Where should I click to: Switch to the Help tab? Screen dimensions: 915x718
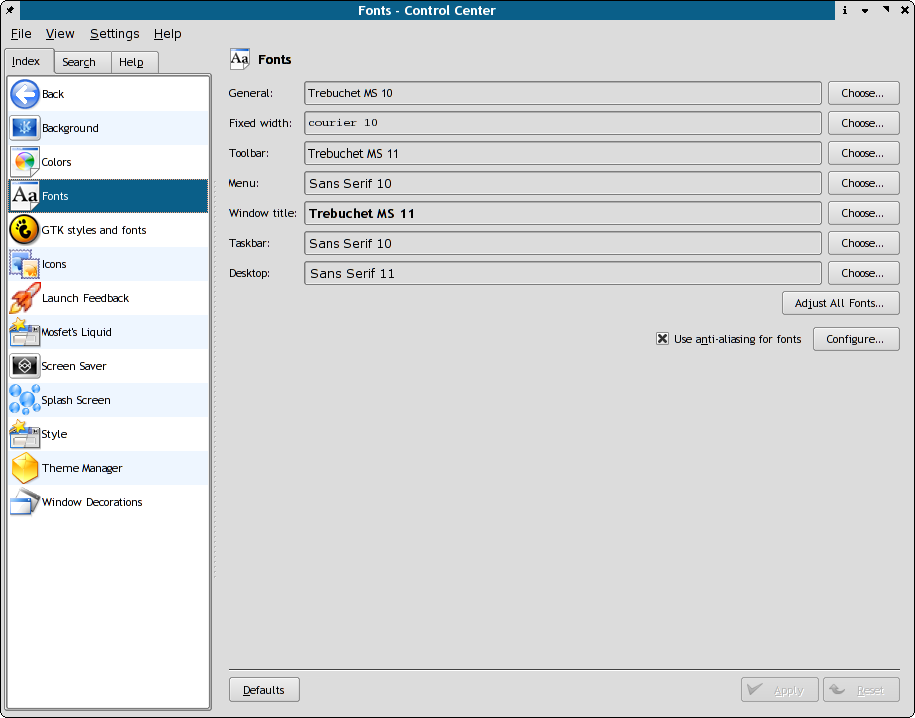pos(131,62)
